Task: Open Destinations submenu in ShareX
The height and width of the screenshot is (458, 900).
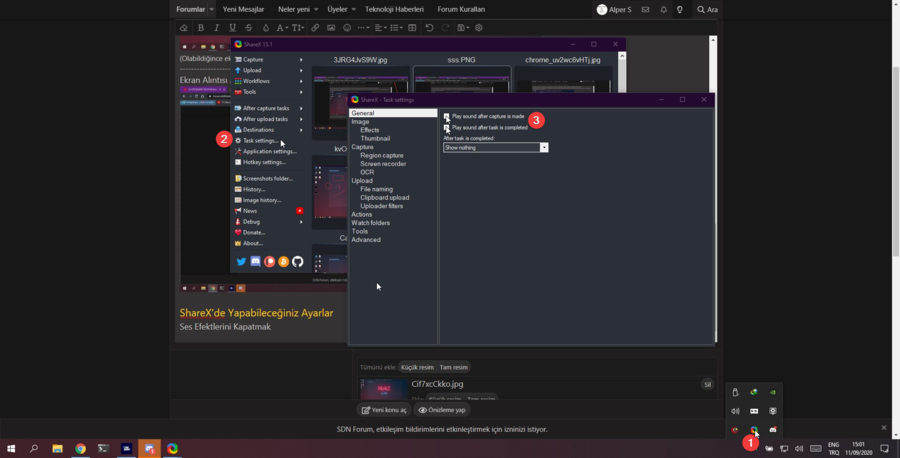Action: tap(268, 130)
